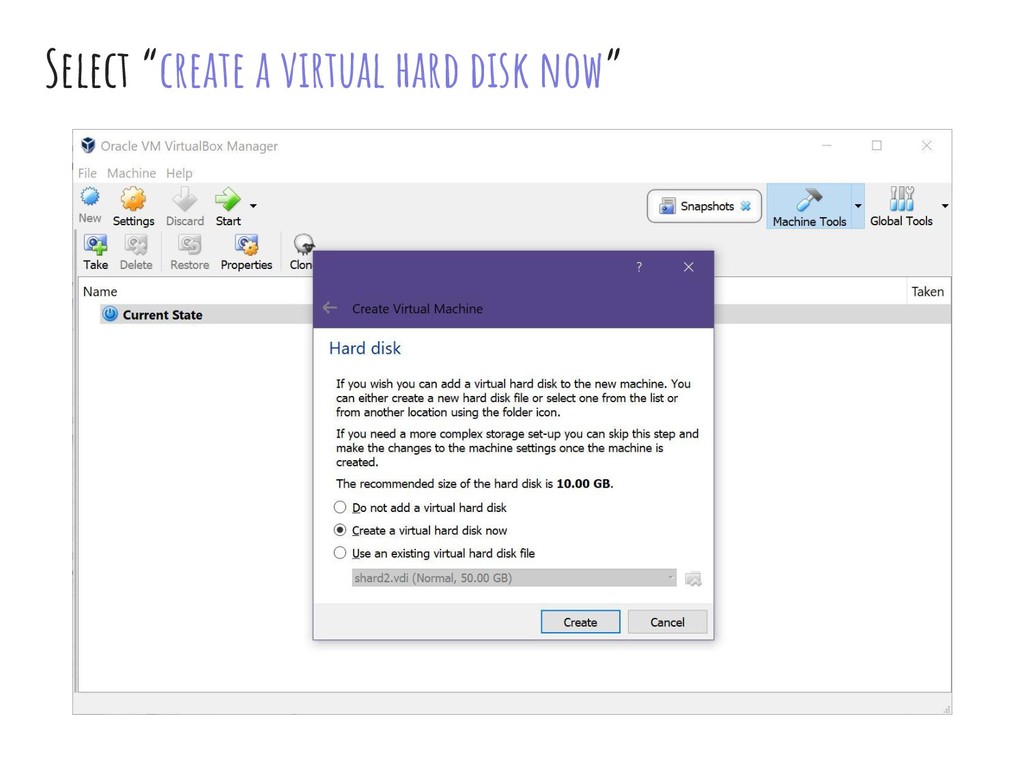This screenshot has height=768, width=1024.
Task: Open the Machine menu
Action: click(x=131, y=173)
